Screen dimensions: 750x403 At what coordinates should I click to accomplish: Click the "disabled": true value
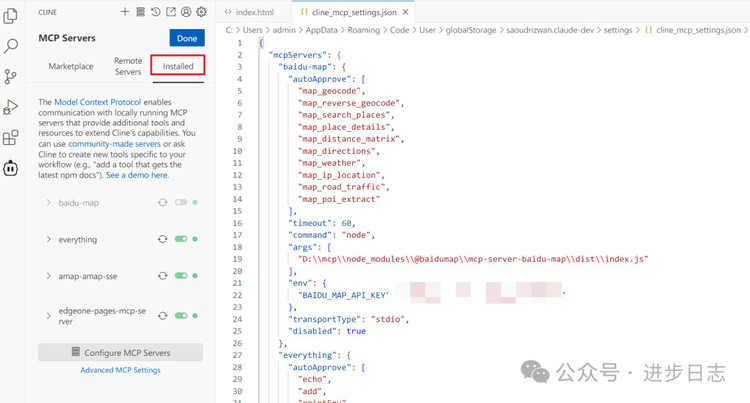[x=356, y=331]
